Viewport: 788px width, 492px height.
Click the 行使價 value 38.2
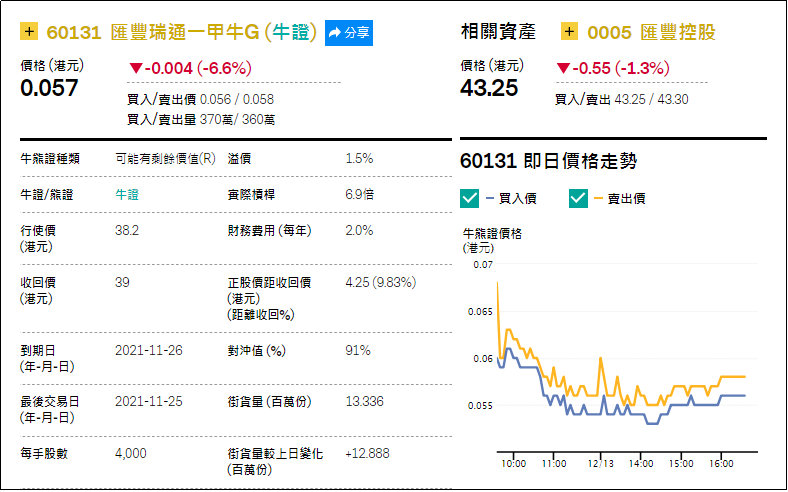[127, 231]
